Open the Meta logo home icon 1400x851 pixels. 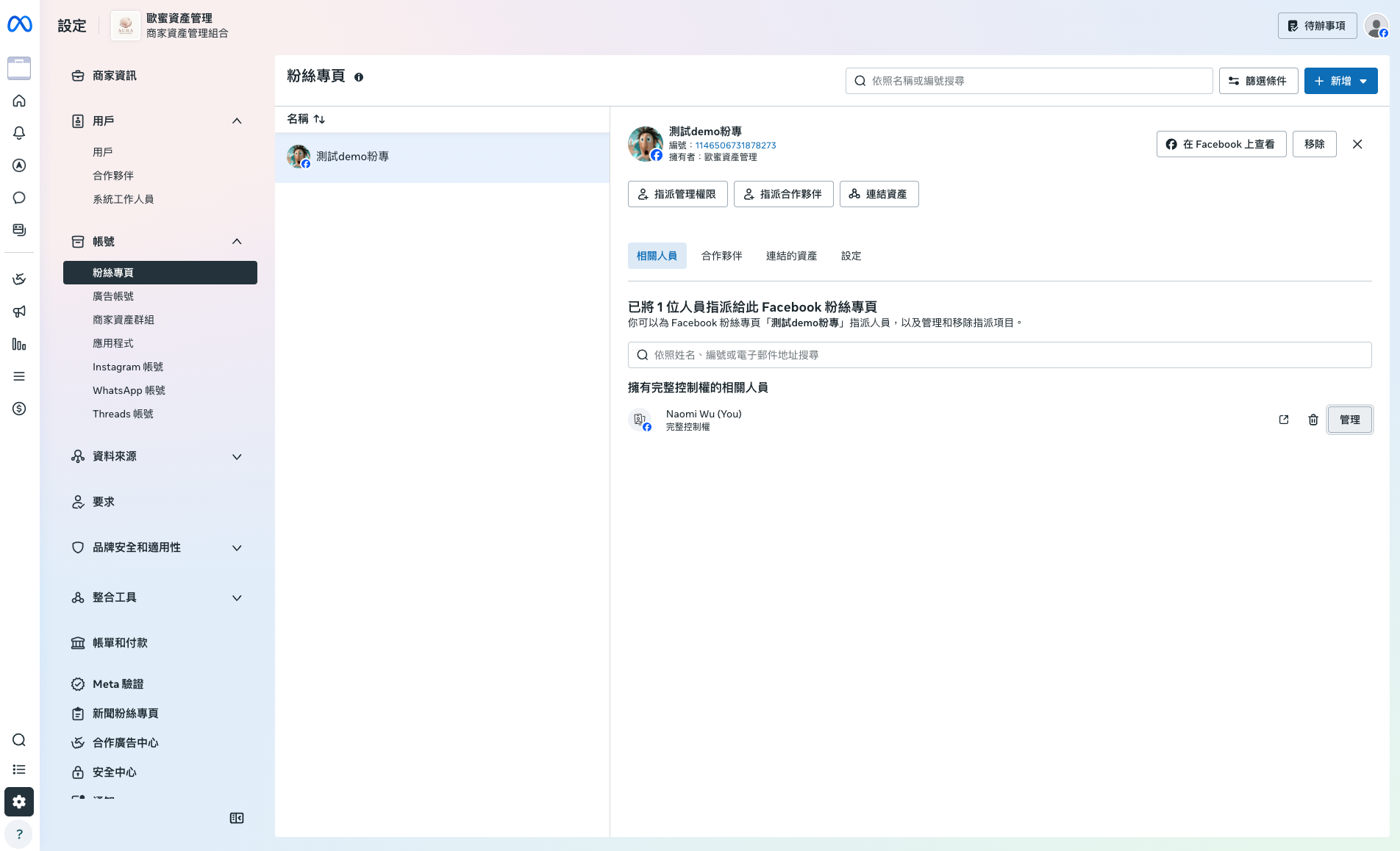pyautogui.click(x=20, y=25)
